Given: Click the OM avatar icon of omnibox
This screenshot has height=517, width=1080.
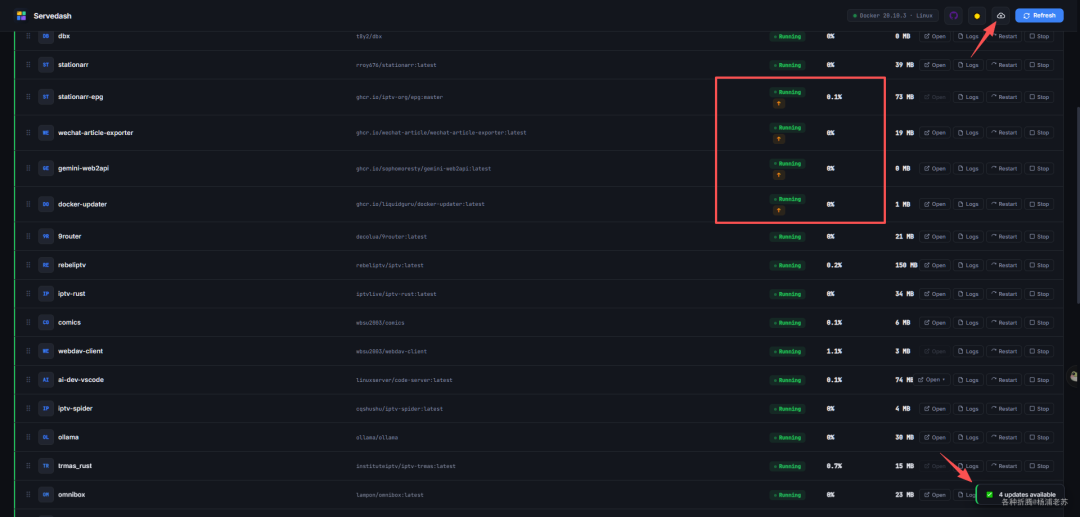Looking at the screenshot, I should click(46, 494).
